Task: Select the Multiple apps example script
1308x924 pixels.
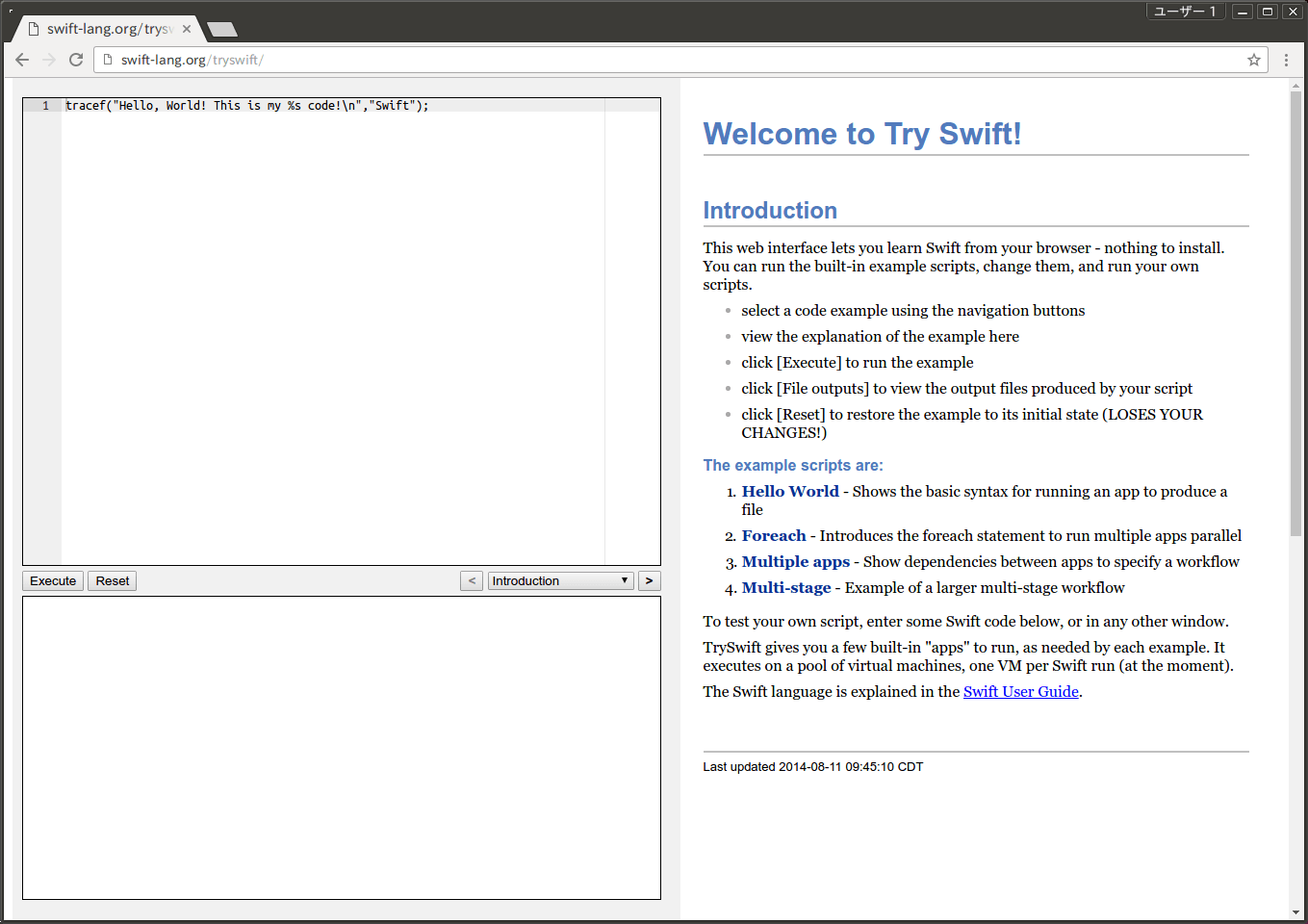Action: [796, 562]
